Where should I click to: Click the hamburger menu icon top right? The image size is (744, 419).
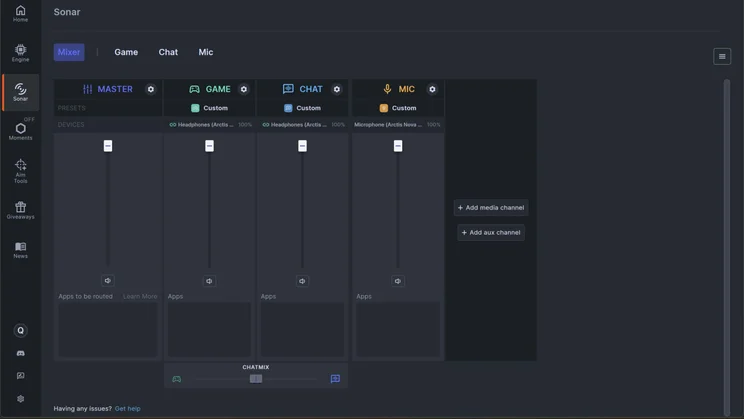pos(722,56)
